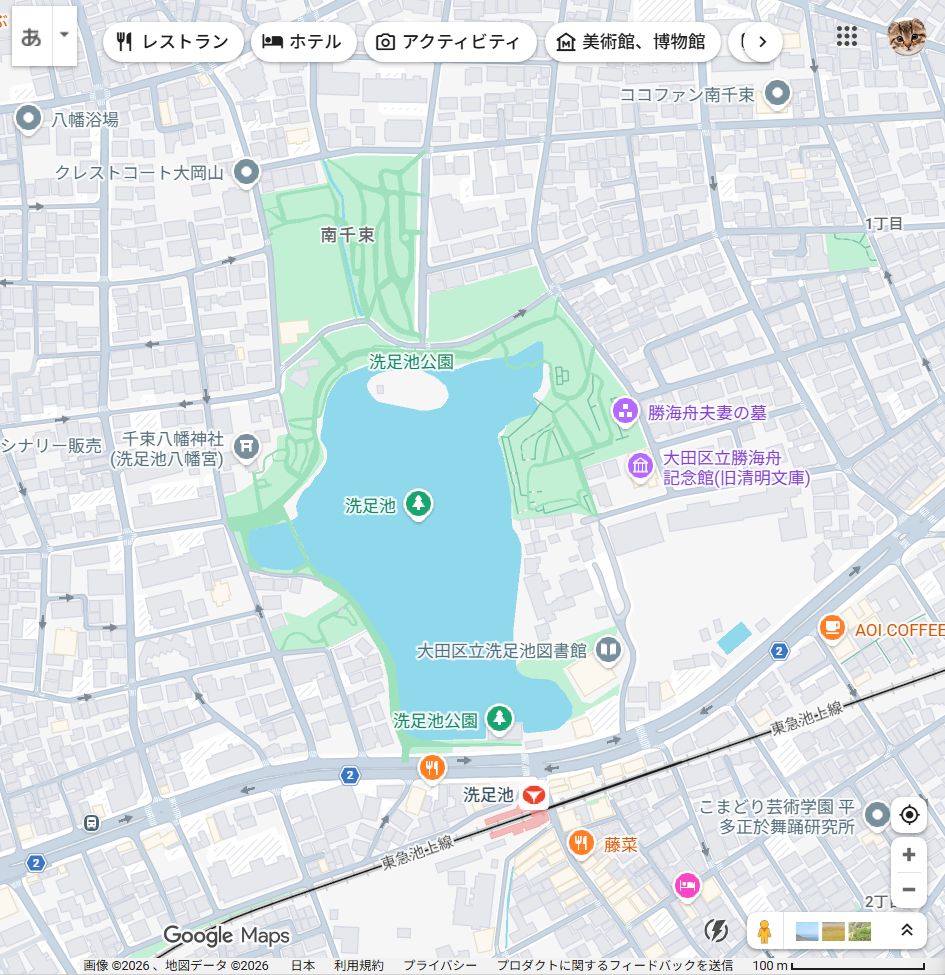The height and width of the screenshot is (975, 945).
Task: Expand the imagery panel with double chevron
Action: pyautogui.click(x=907, y=931)
